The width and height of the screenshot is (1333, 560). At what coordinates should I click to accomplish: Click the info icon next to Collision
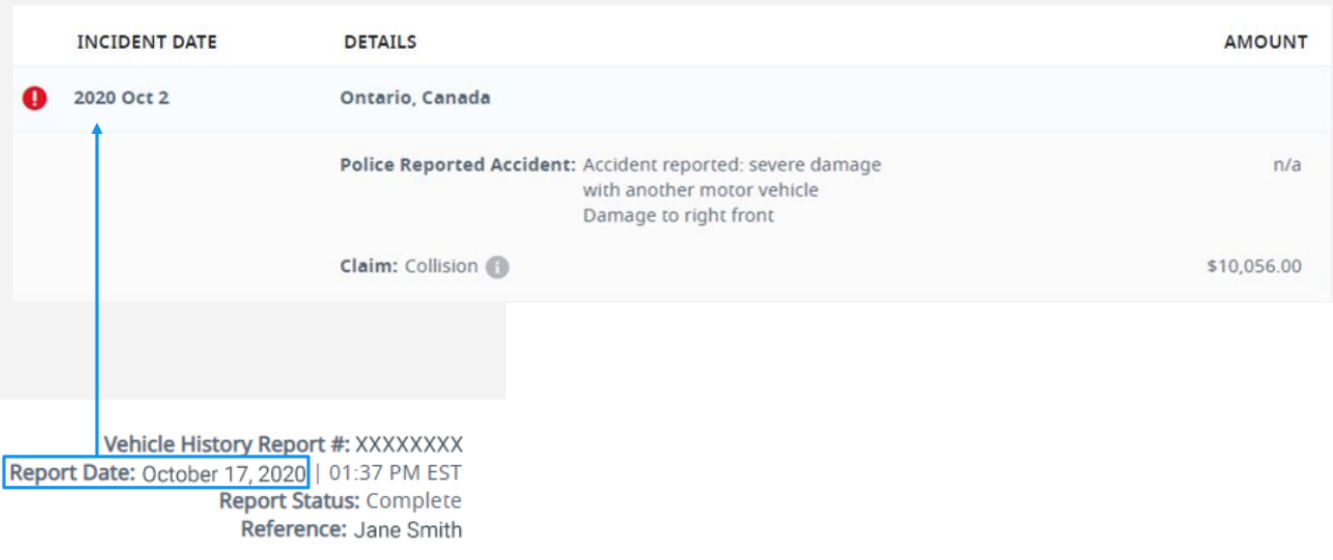pyautogui.click(x=498, y=267)
